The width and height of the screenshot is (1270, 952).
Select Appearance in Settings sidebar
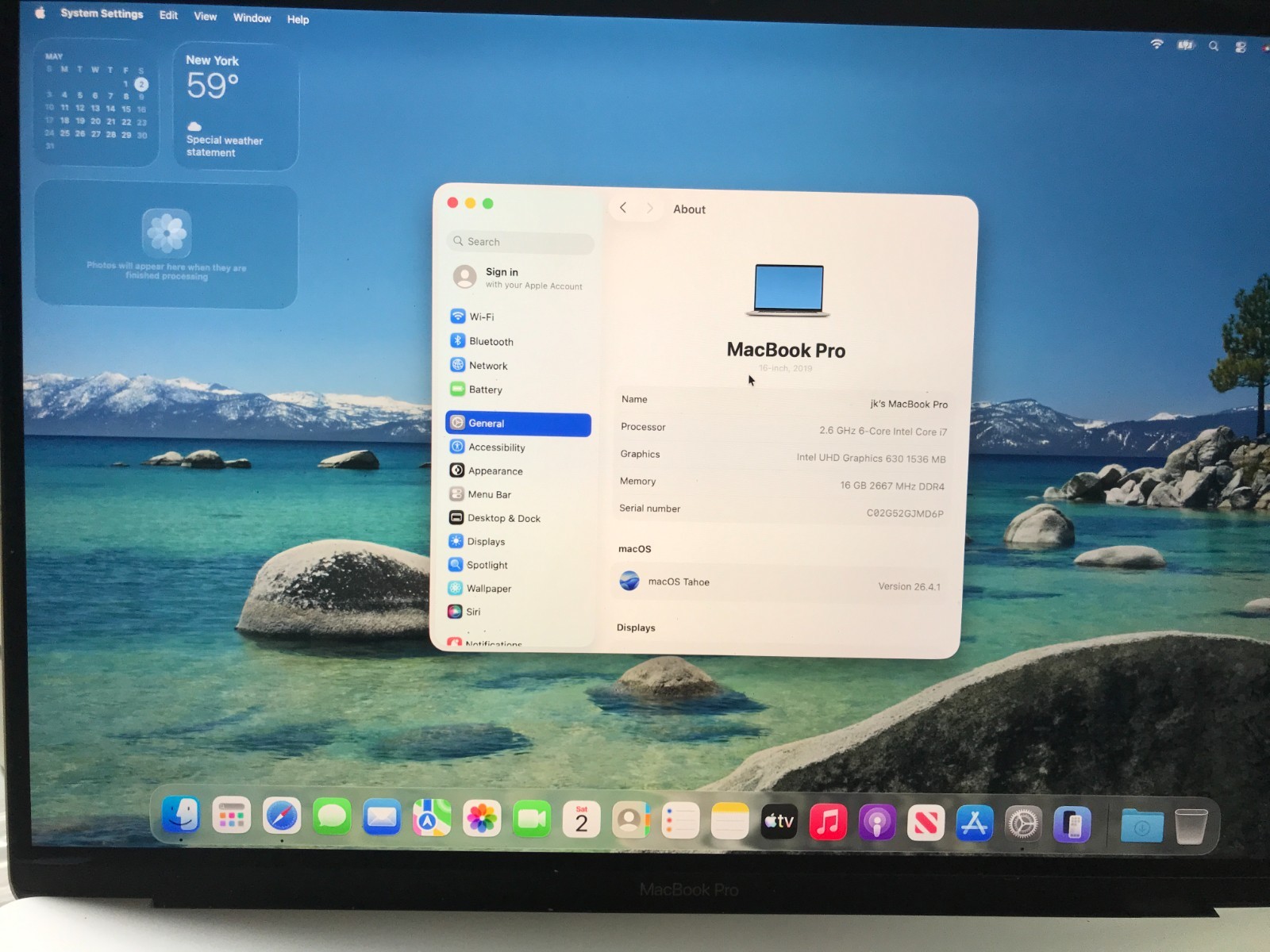[x=518, y=471]
